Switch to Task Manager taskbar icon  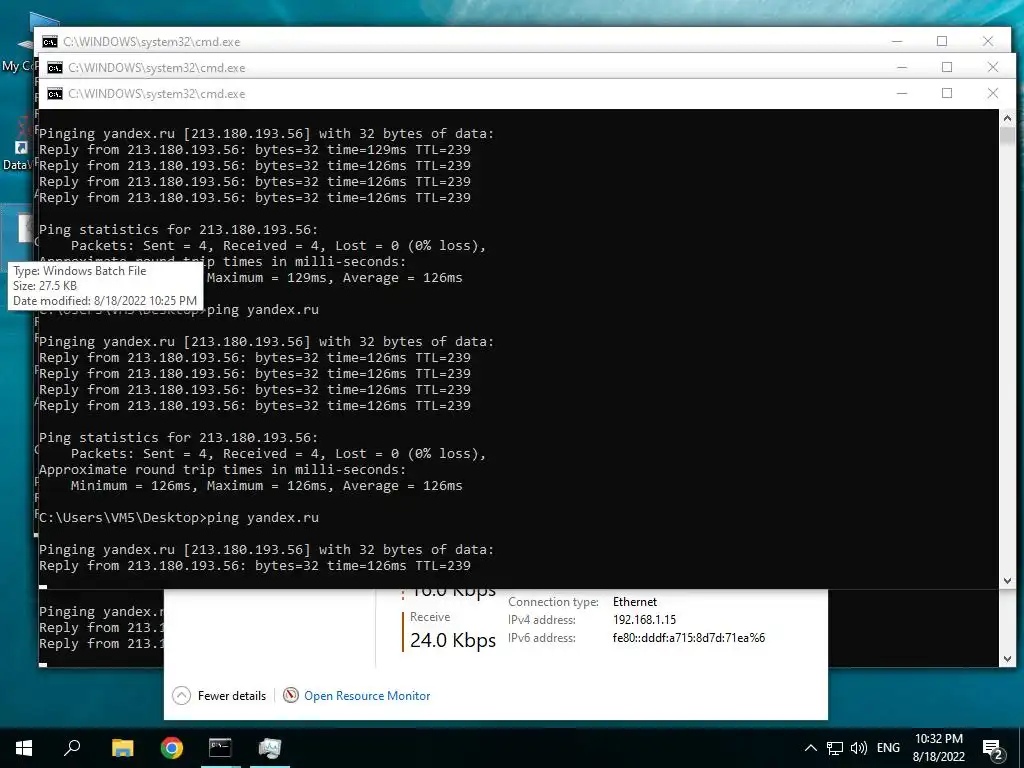pyautogui.click(x=269, y=747)
